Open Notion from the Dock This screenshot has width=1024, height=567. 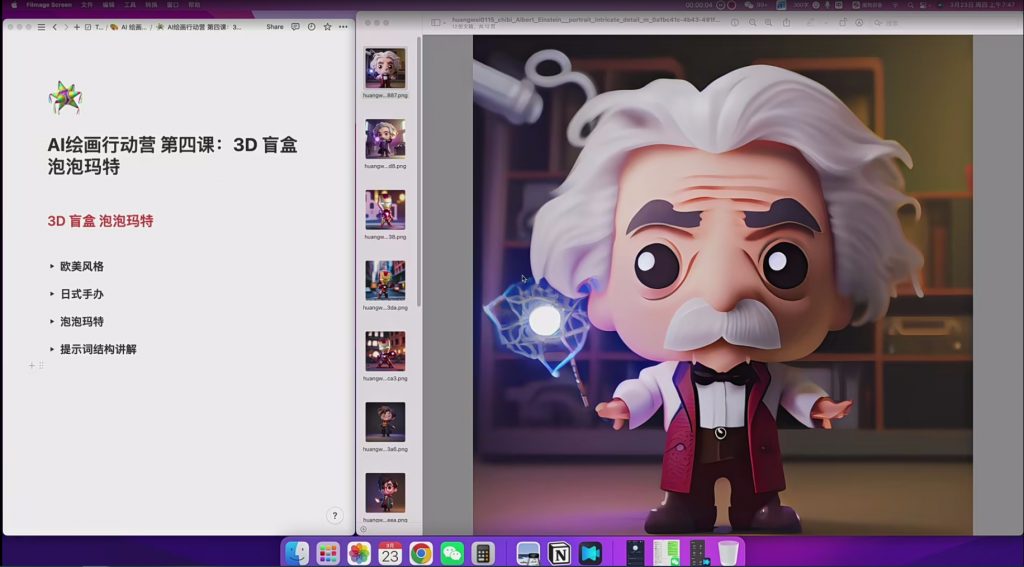[559, 553]
